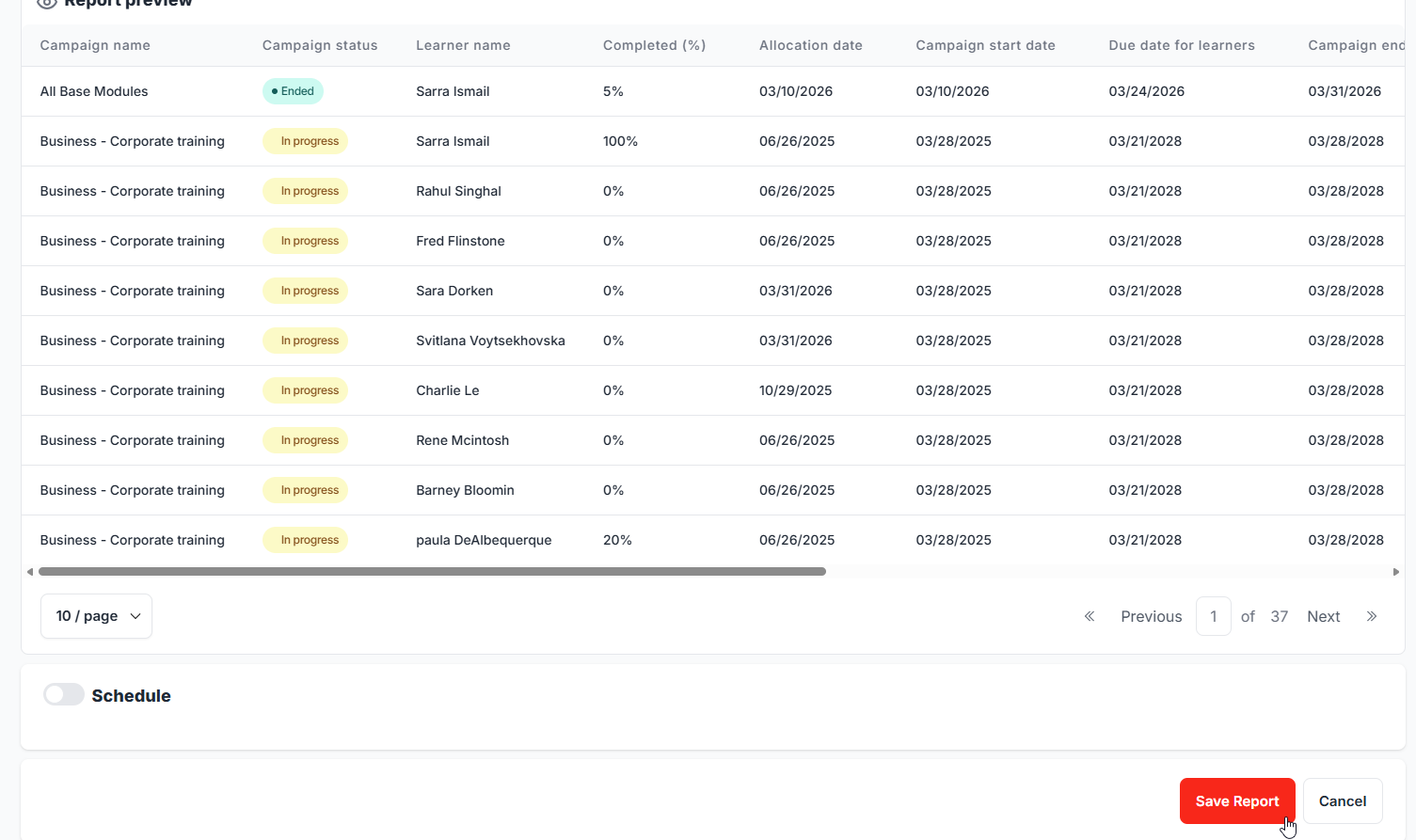
Task: Go to the Next page
Action: pyautogui.click(x=1323, y=616)
